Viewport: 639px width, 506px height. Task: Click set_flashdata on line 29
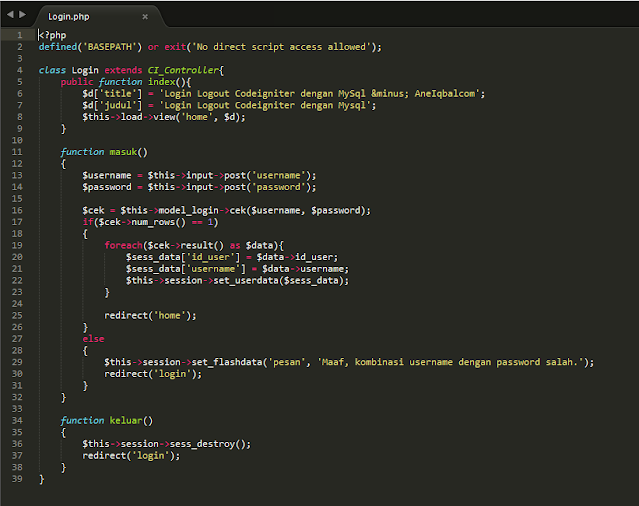click(227, 362)
